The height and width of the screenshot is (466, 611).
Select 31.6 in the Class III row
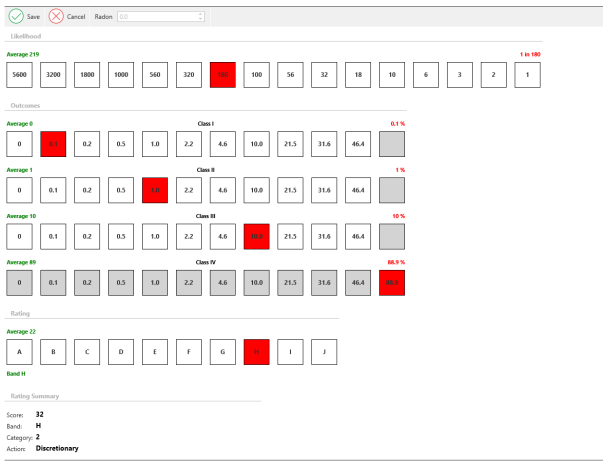[324, 236]
